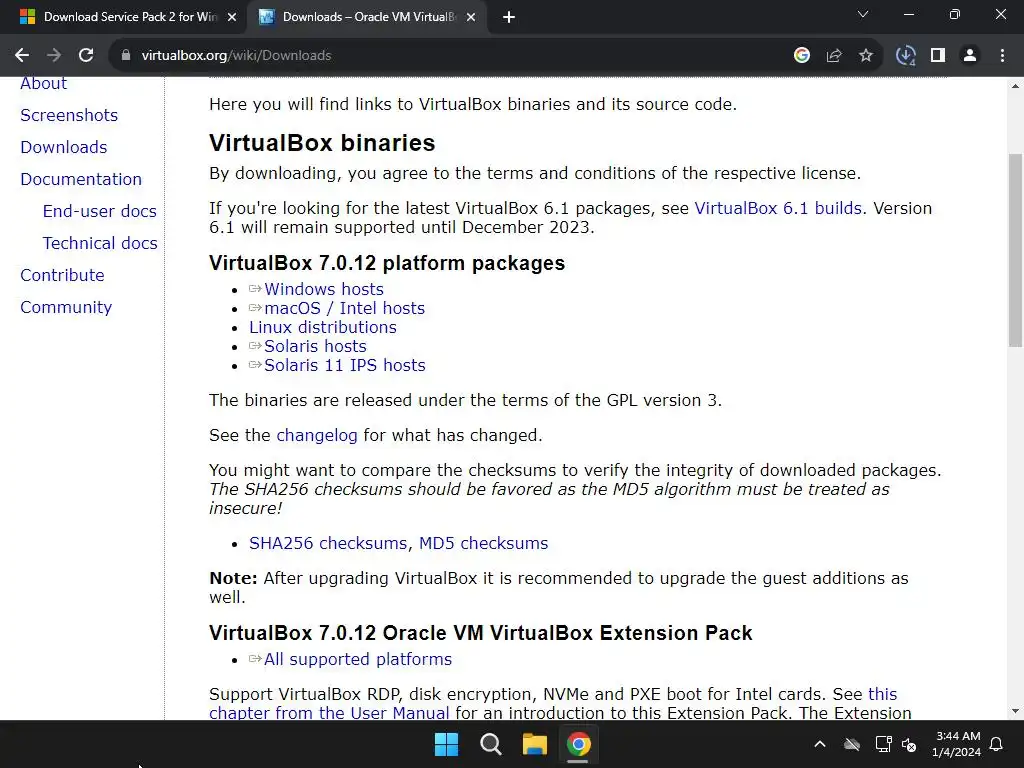This screenshot has width=1024, height=768.
Task: Open the Community sidebar link
Action: [66, 307]
